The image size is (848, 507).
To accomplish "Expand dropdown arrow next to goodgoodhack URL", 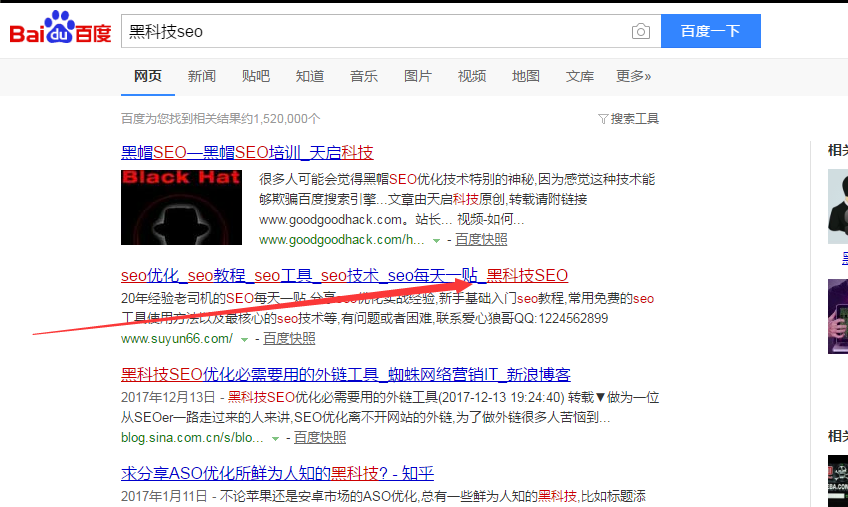I will pos(436,241).
